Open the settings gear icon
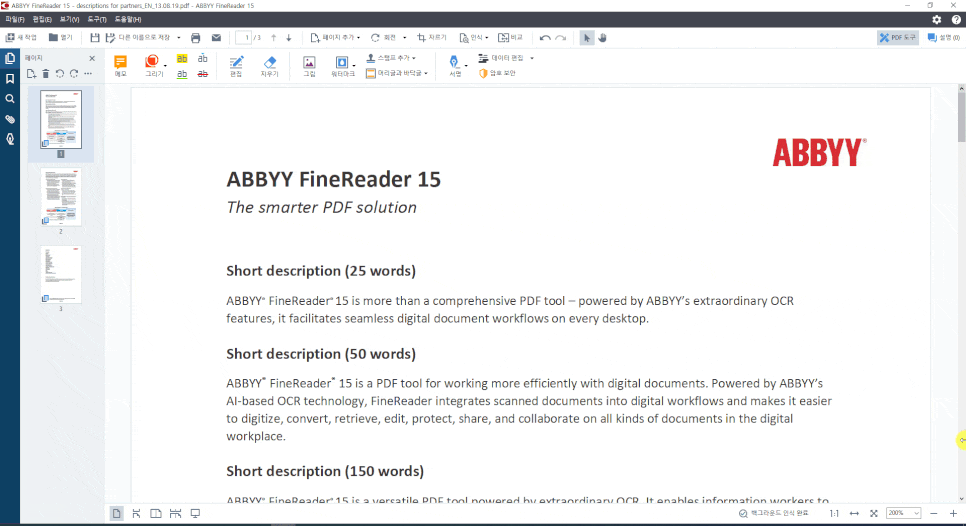Screen dimensions: 966x526 (936, 20)
